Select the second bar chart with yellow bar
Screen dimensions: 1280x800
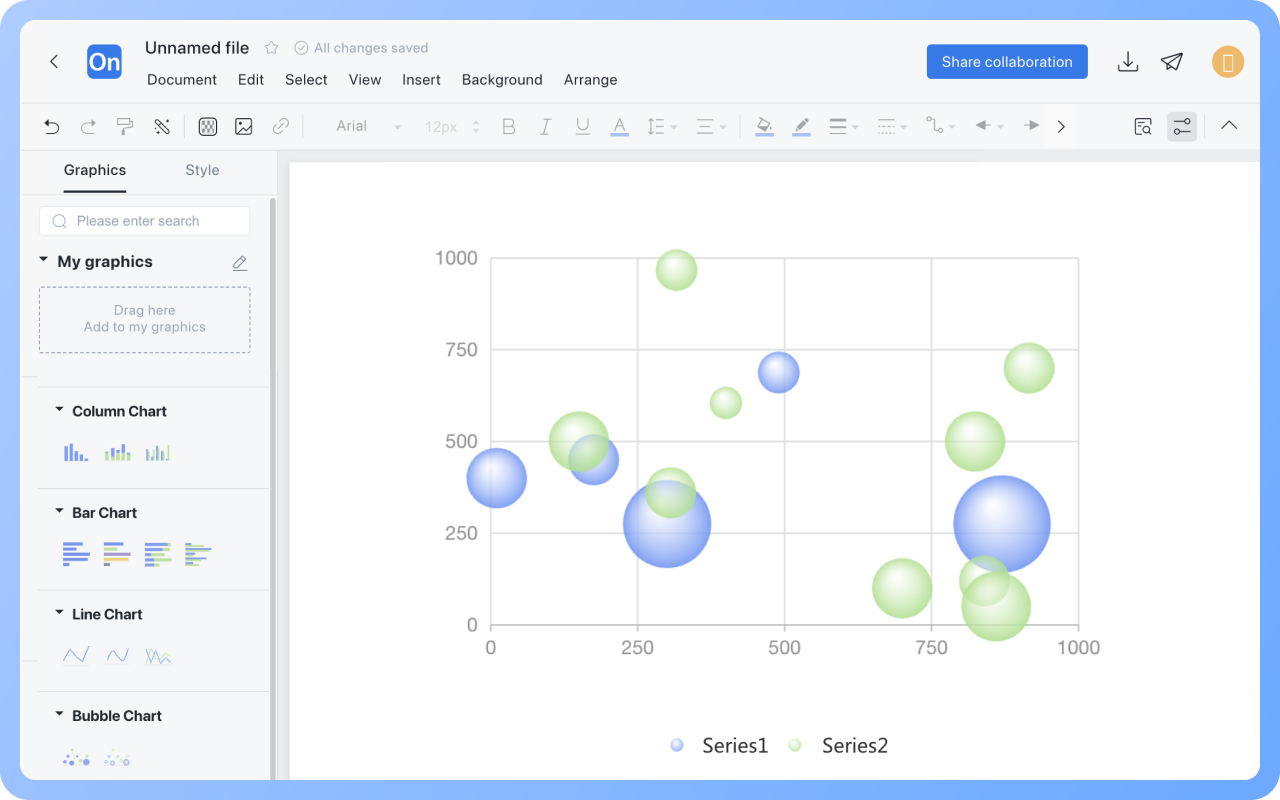coord(117,554)
